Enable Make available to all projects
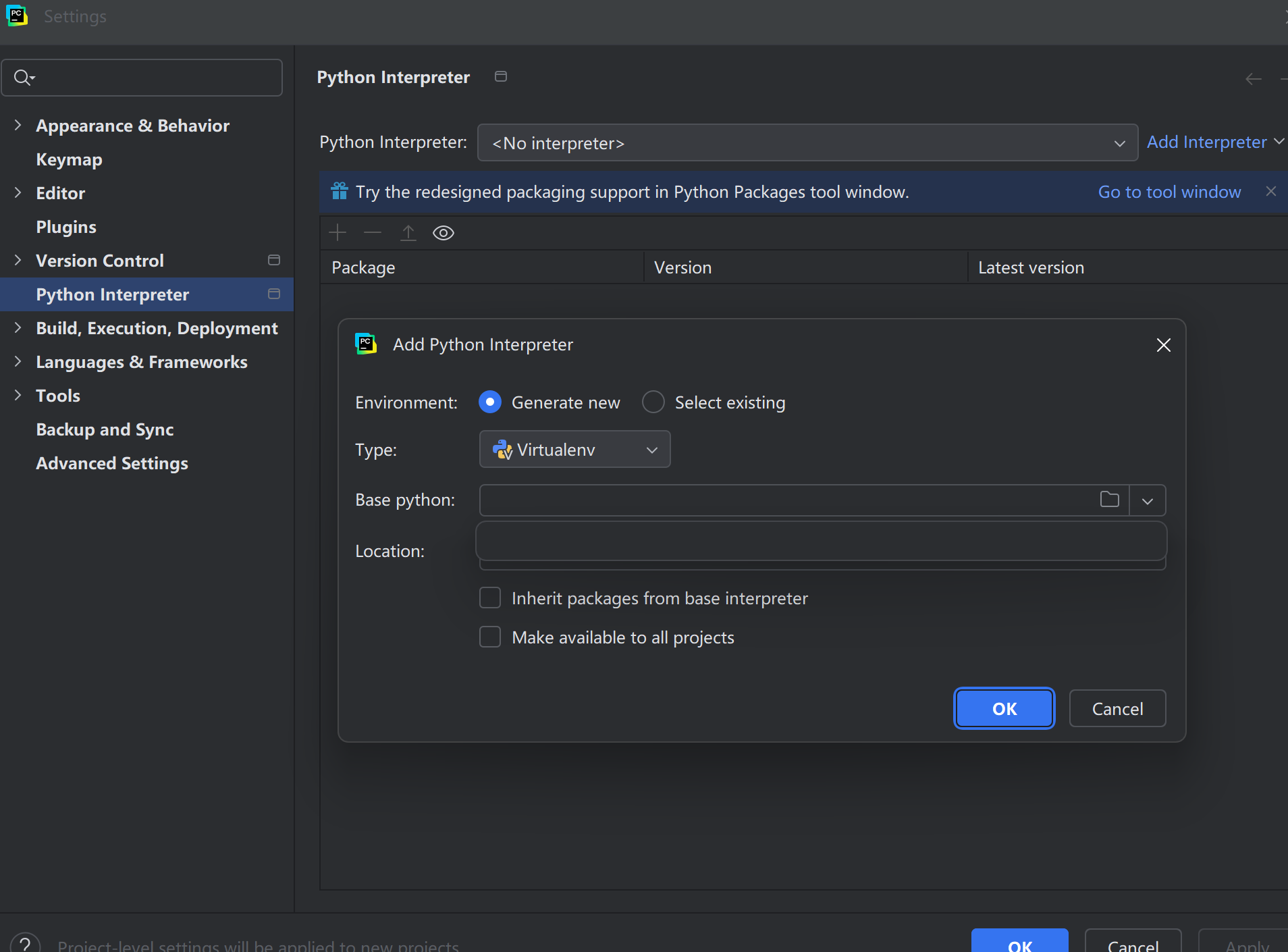Viewport: 1288px width, 952px height. tap(490, 637)
